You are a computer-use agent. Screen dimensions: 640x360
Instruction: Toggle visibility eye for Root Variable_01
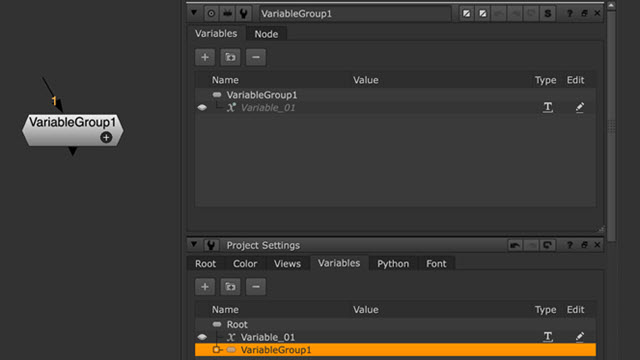click(x=202, y=337)
